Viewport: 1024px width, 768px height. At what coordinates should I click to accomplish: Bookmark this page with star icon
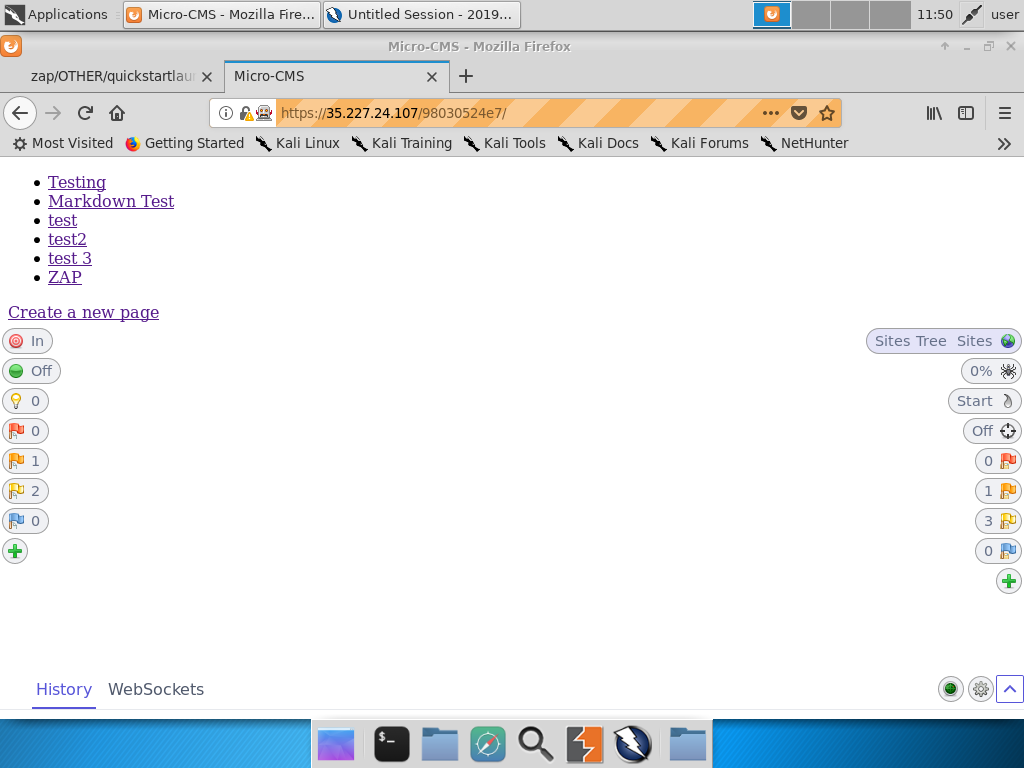pyautogui.click(x=827, y=113)
